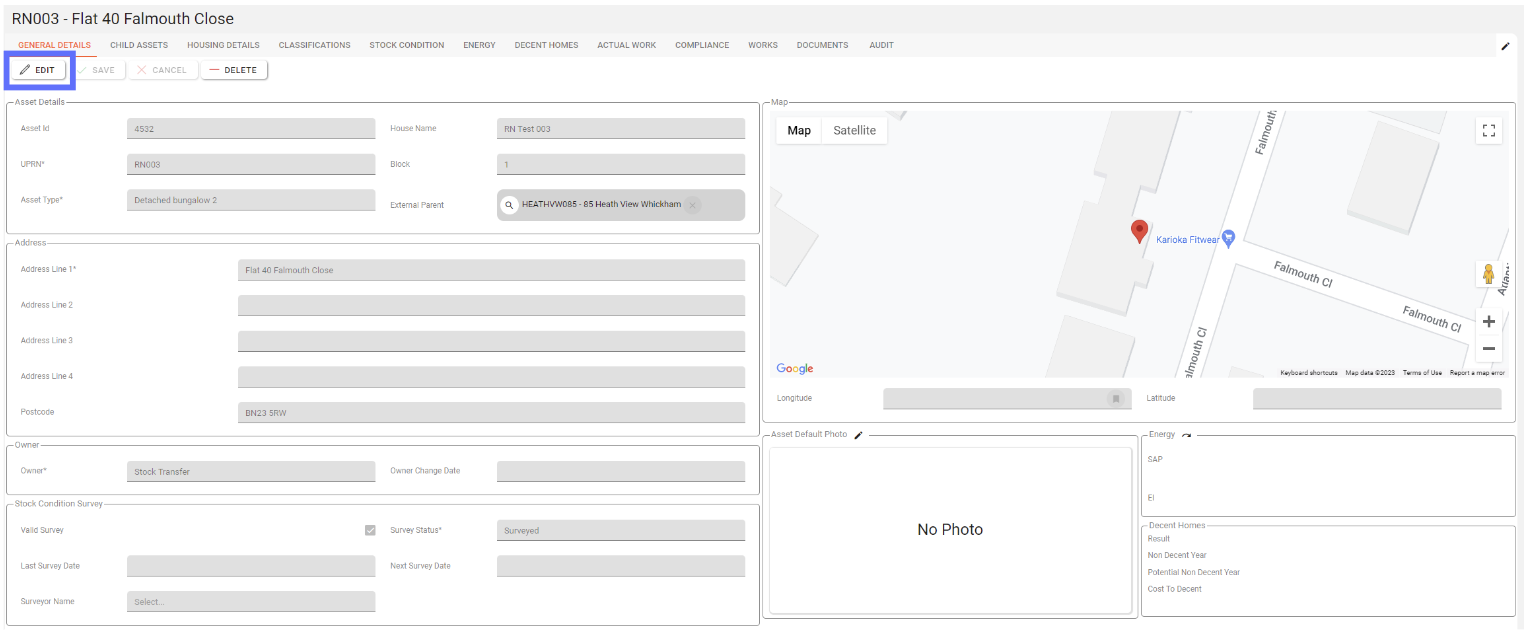
Task: Open the Survey Status dropdown
Action: point(620,531)
